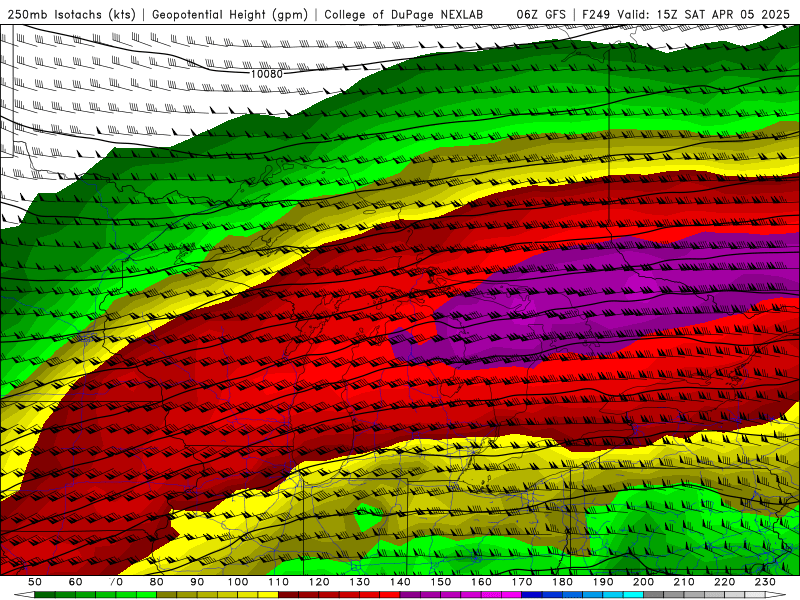Click the dark red swatch just after 110
The width and height of the screenshot is (800, 600).
point(289,595)
